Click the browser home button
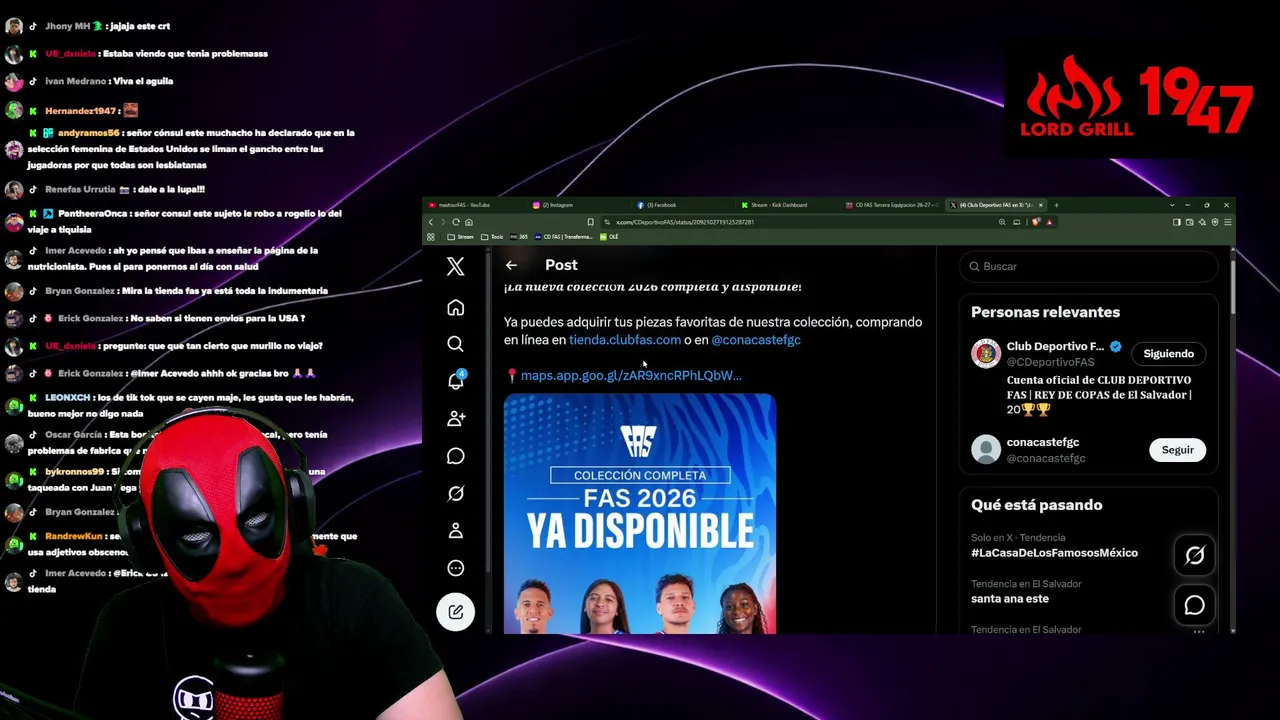 click(468, 222)
